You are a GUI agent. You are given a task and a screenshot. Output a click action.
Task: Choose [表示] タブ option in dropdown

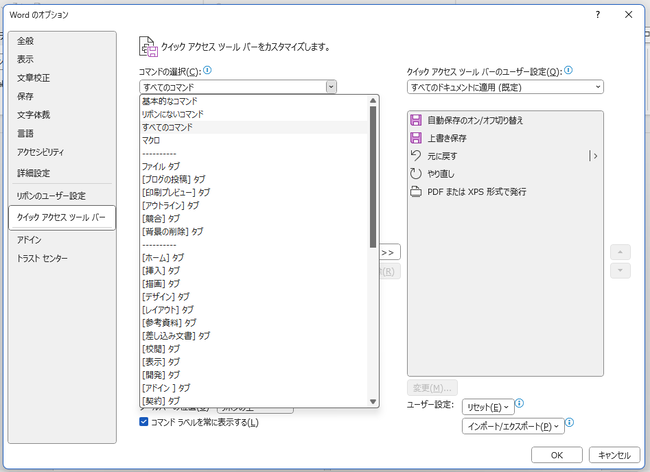point(253,362)
